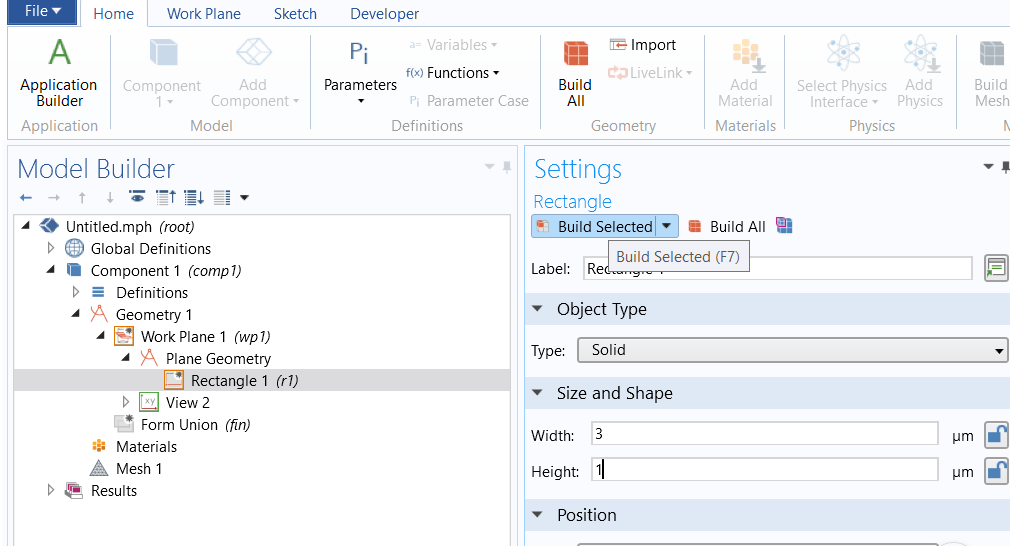The width and height of the screenshot is (1010, 546).
Task: Expand the Global Definitions node
Action: tap(51, 248)
